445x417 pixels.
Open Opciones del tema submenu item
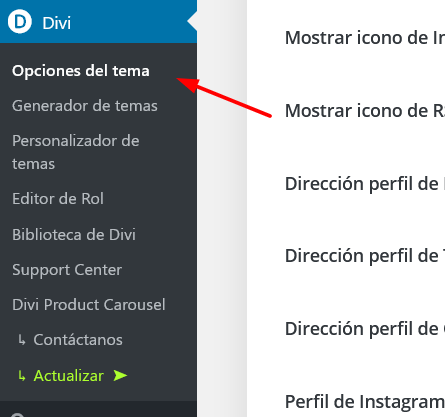click(81, 71)
